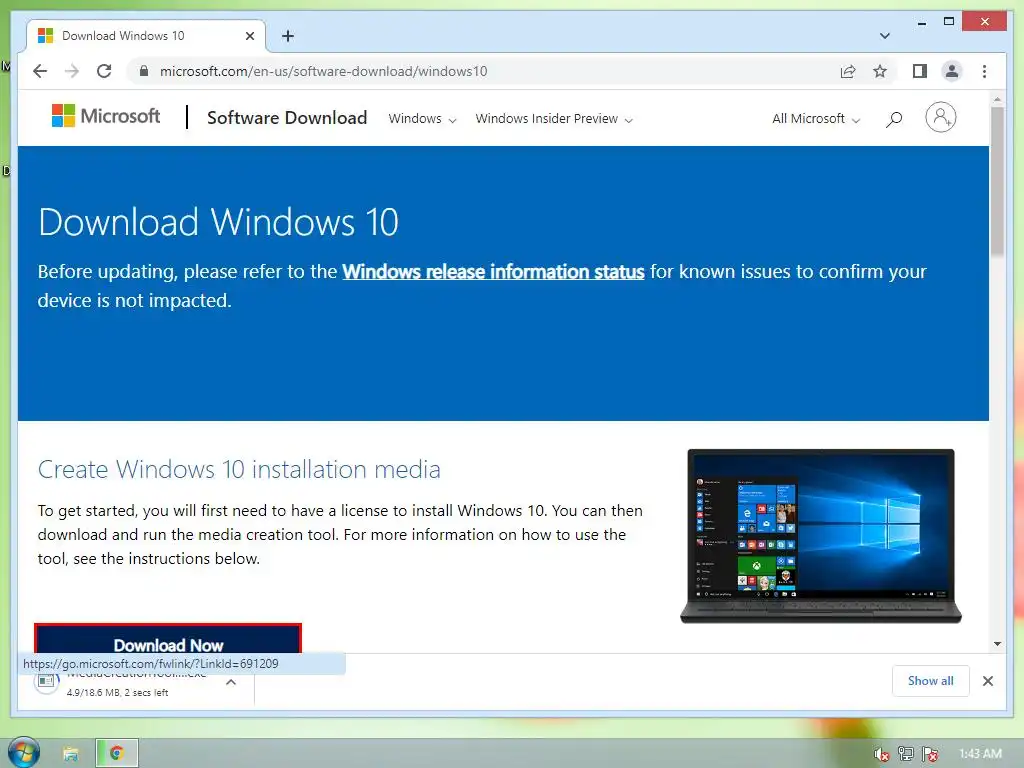Open the Microsoft site search magnifier
The height and width of the screenshot is (768, 1024).
[x=894, y=119]
